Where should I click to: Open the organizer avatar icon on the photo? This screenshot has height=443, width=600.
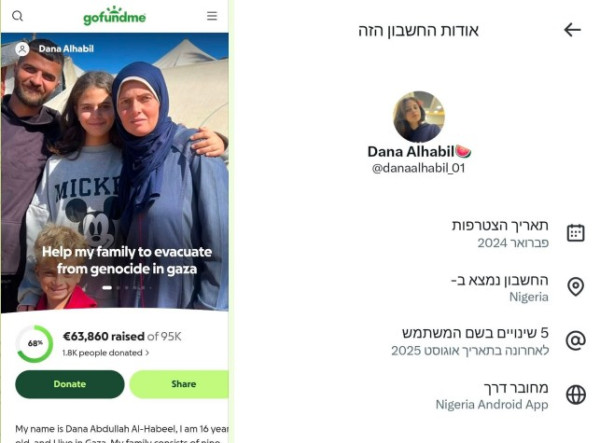[22, 49]
